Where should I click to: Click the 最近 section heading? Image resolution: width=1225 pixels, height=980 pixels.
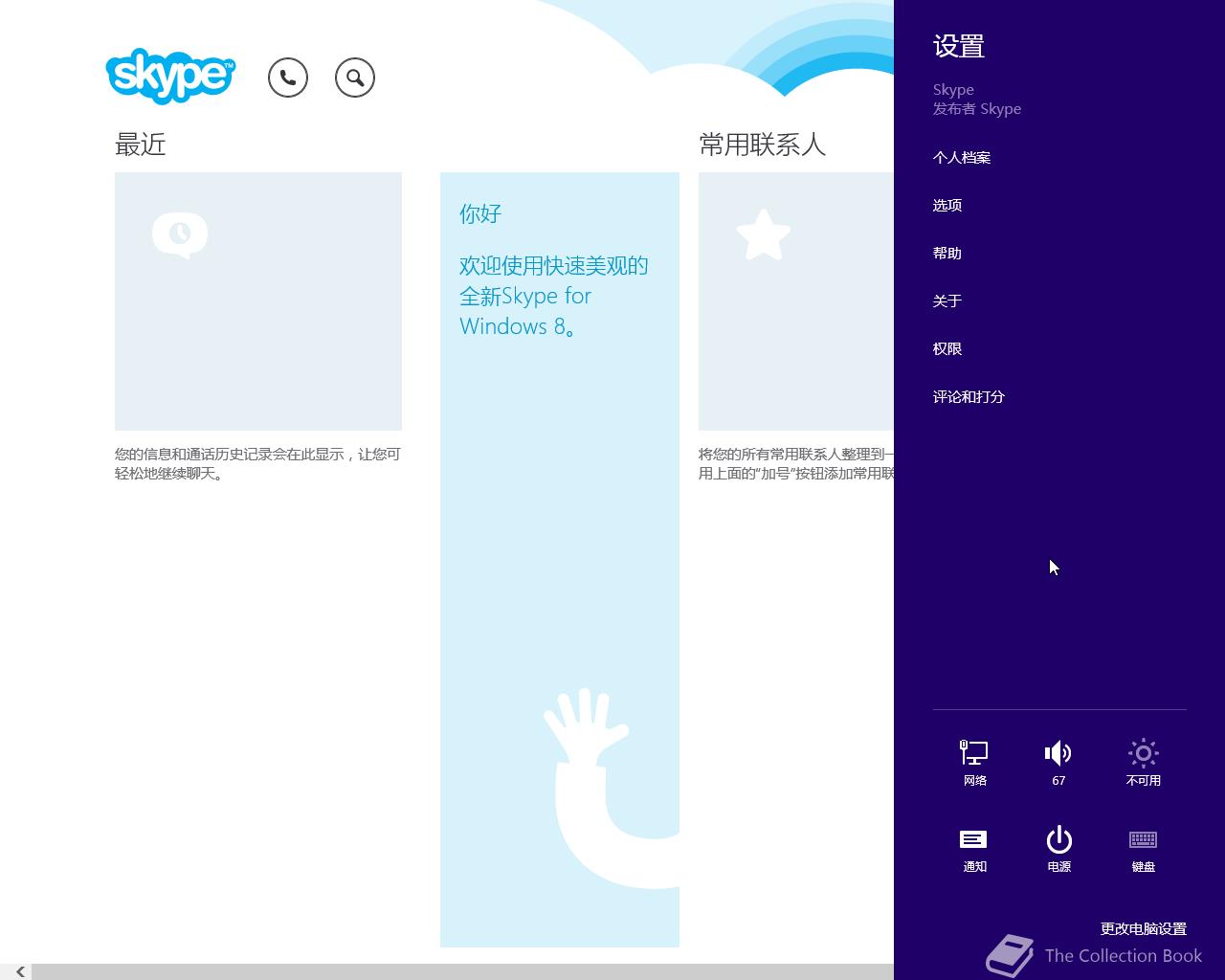pyautogui.click(x=141, y=145)
